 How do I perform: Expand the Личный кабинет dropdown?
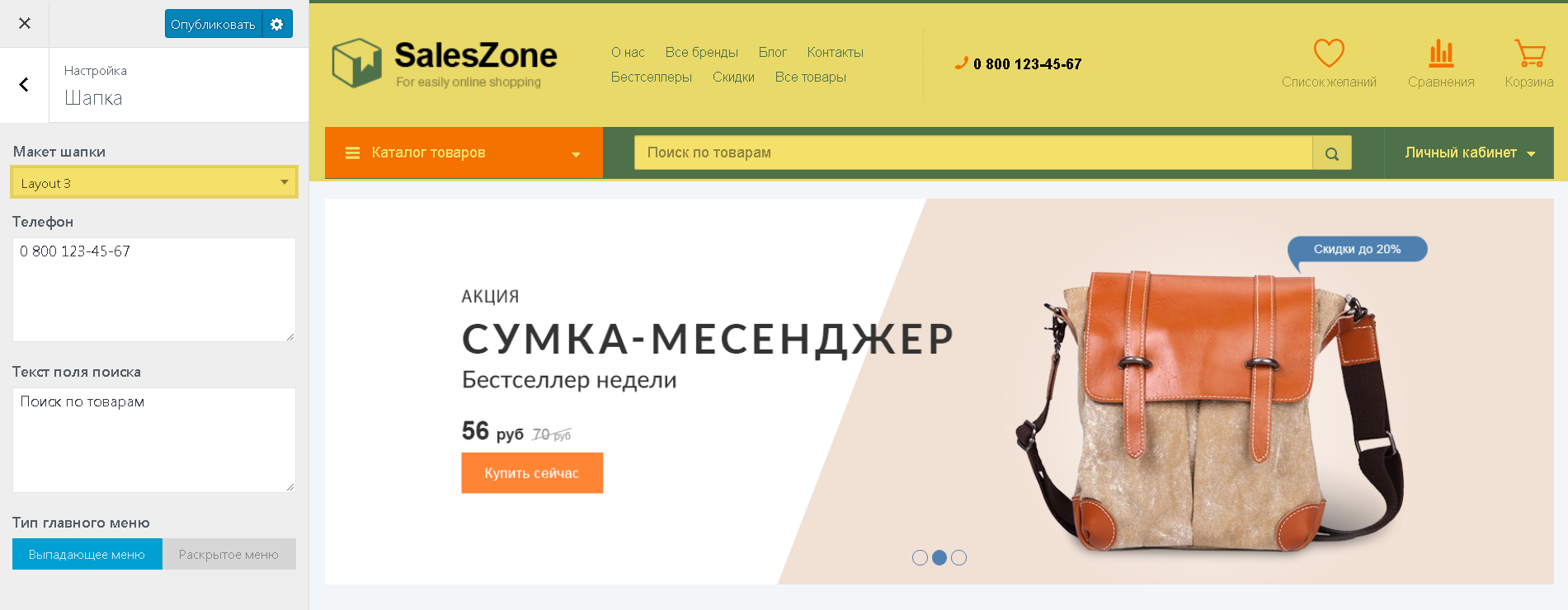pyautogui.click(x=1469, y=152)
